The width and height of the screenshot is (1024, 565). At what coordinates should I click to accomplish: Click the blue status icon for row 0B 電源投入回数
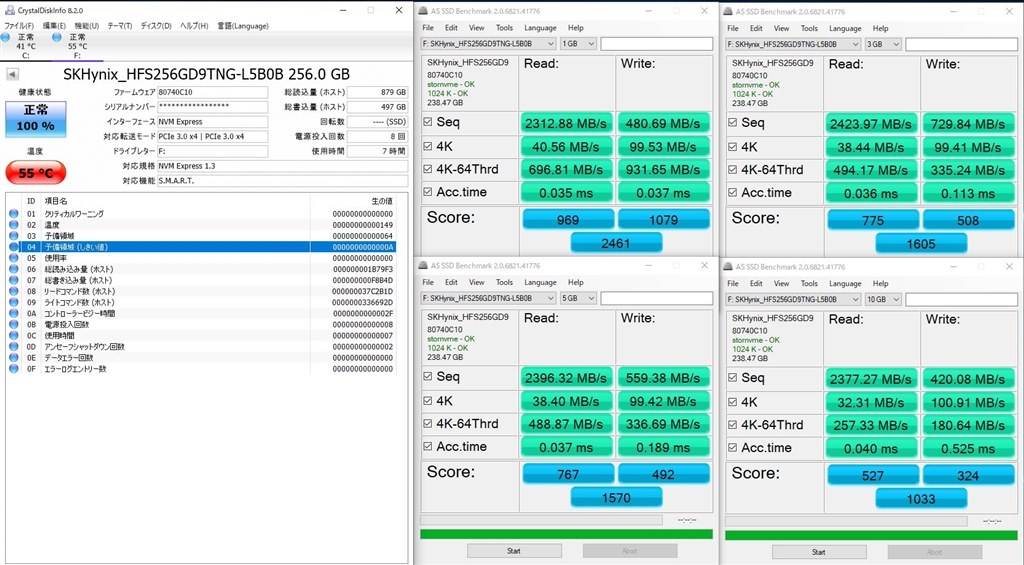[14, 324]
